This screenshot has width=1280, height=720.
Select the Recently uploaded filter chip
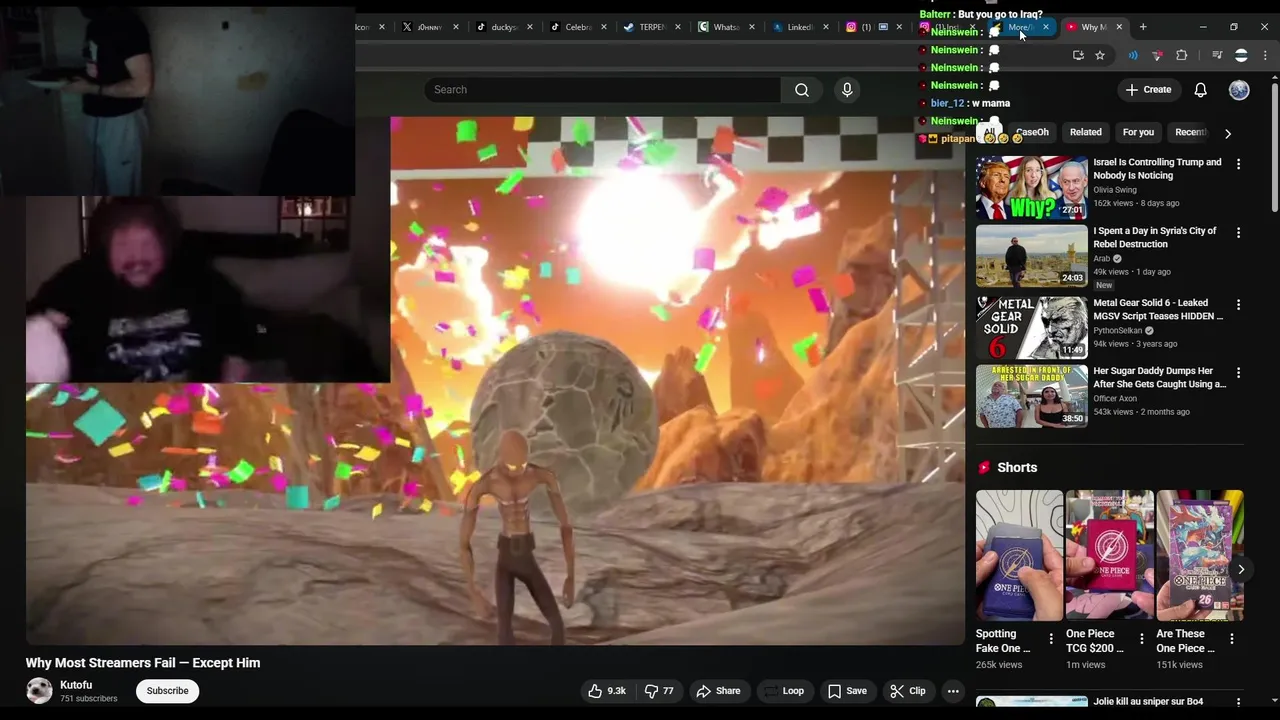click(1190, 132)
